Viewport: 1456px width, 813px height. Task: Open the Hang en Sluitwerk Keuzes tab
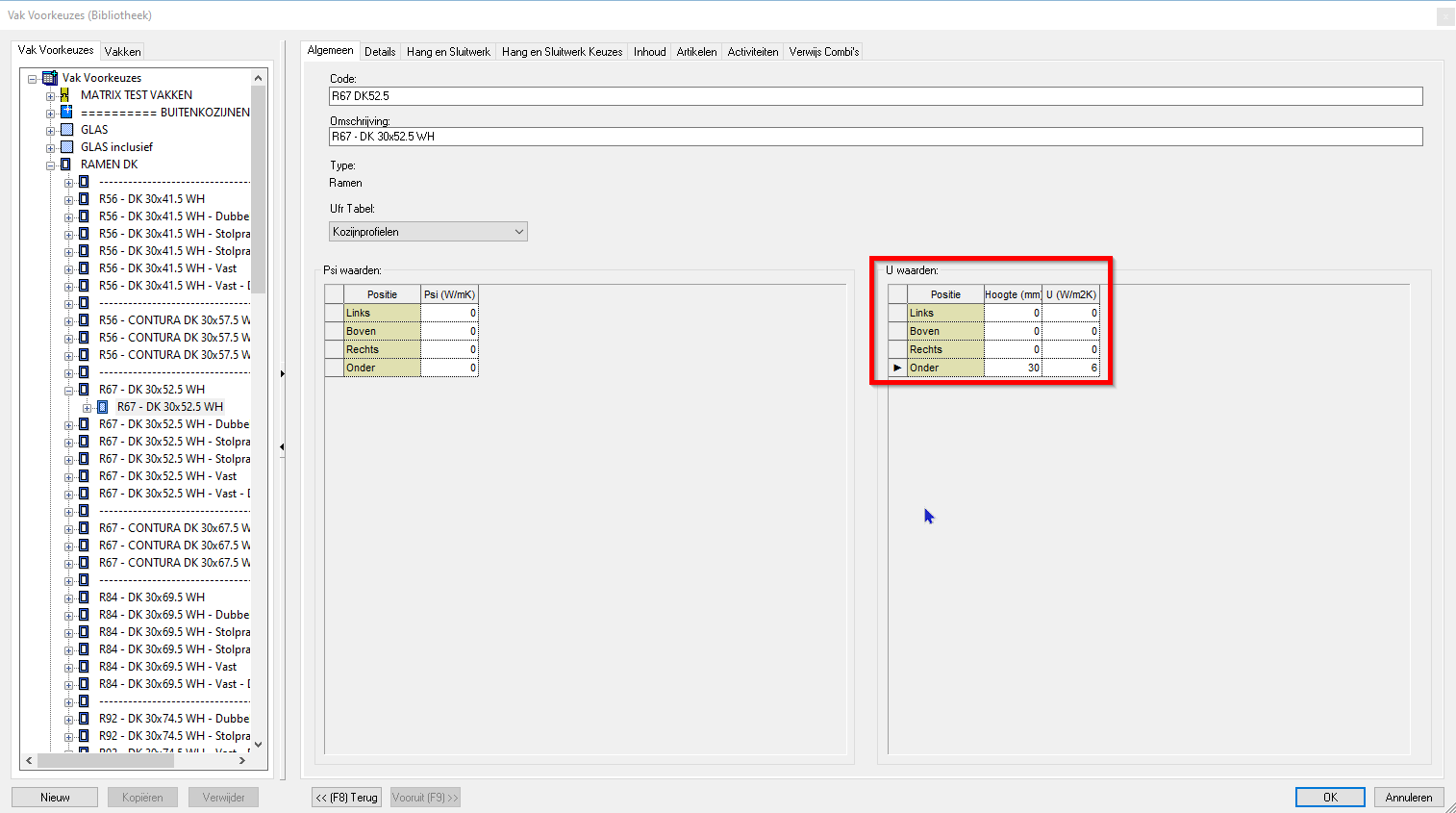562,51
